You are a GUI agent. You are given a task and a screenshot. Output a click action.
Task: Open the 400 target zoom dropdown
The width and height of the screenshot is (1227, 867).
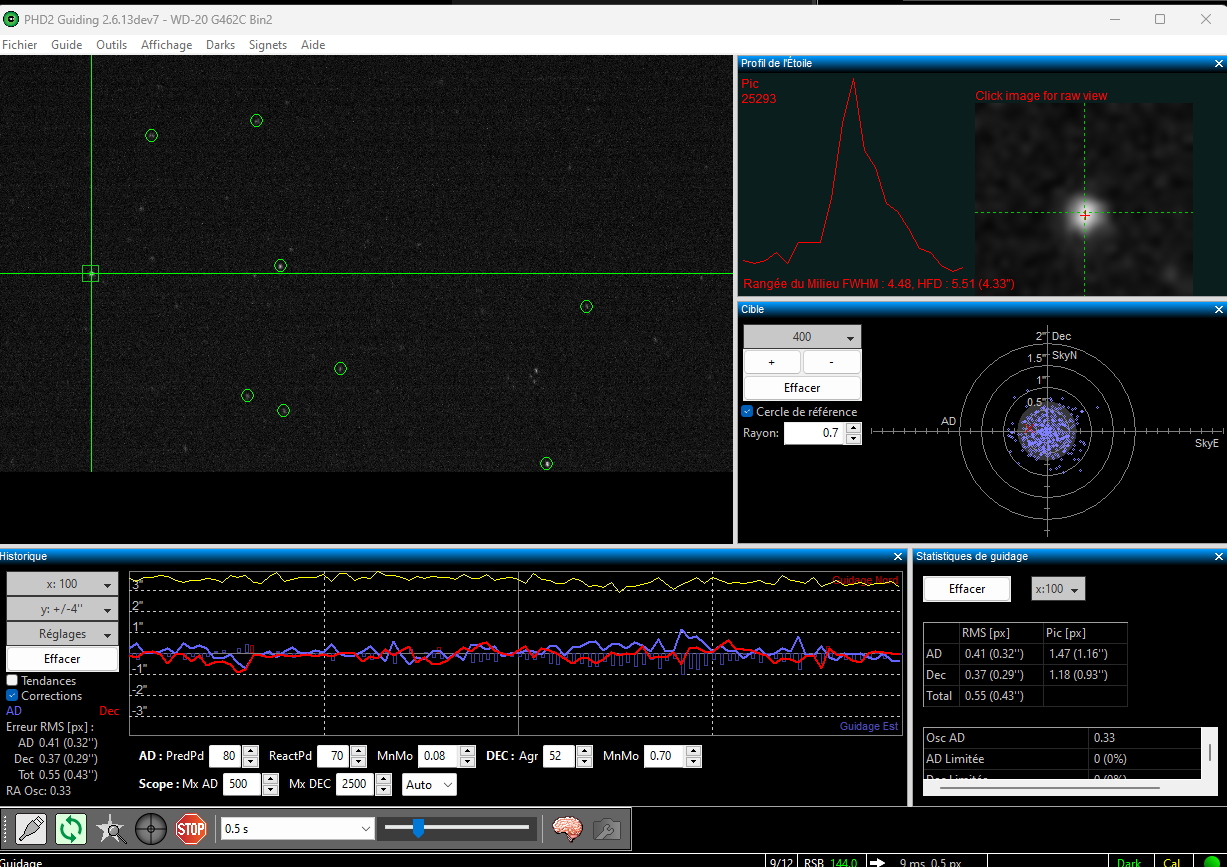pos(802,337)
